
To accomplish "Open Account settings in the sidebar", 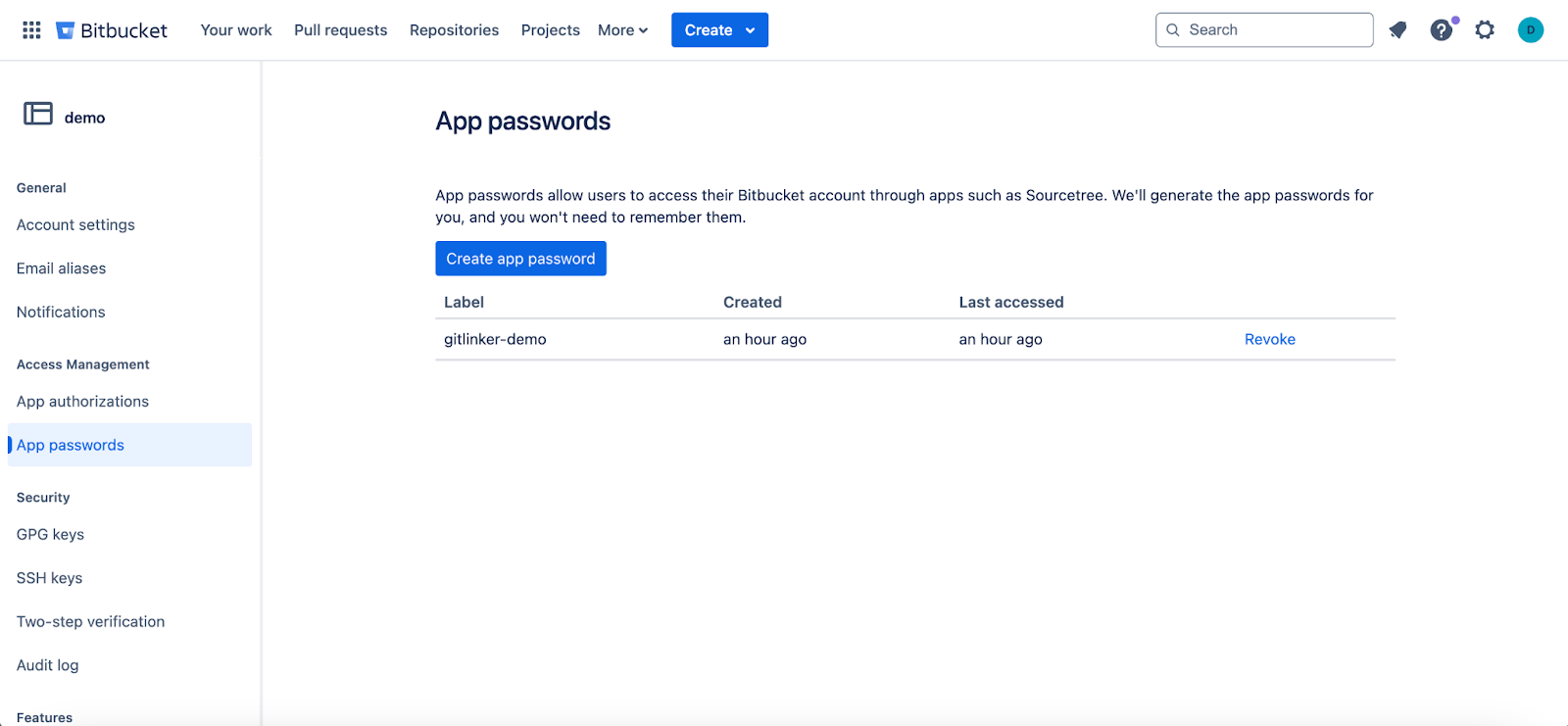I will pyautogui.click(x=75, y=224).
